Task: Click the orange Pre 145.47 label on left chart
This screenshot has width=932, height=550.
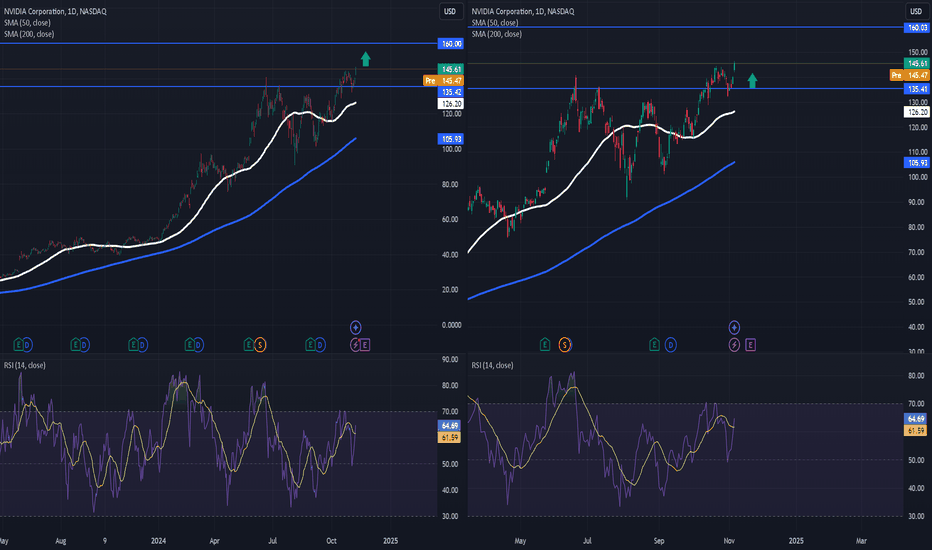Action: (443, 81)
